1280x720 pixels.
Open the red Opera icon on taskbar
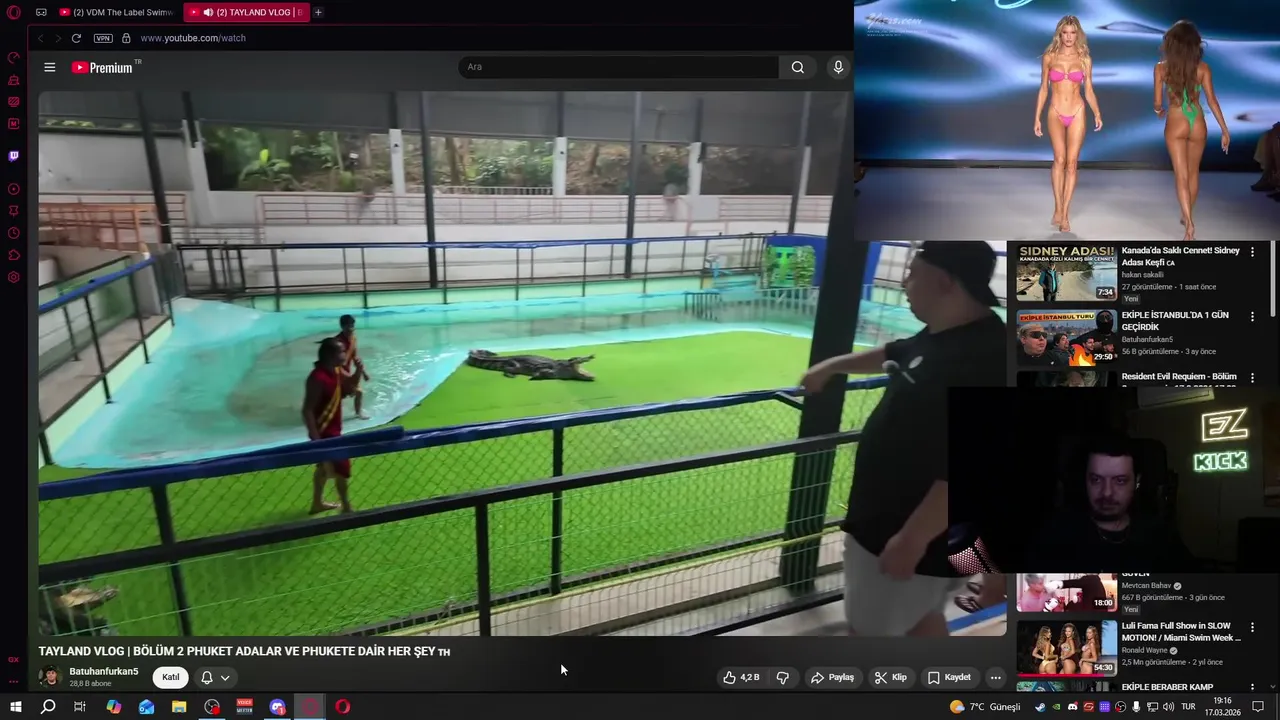(343, 707)
